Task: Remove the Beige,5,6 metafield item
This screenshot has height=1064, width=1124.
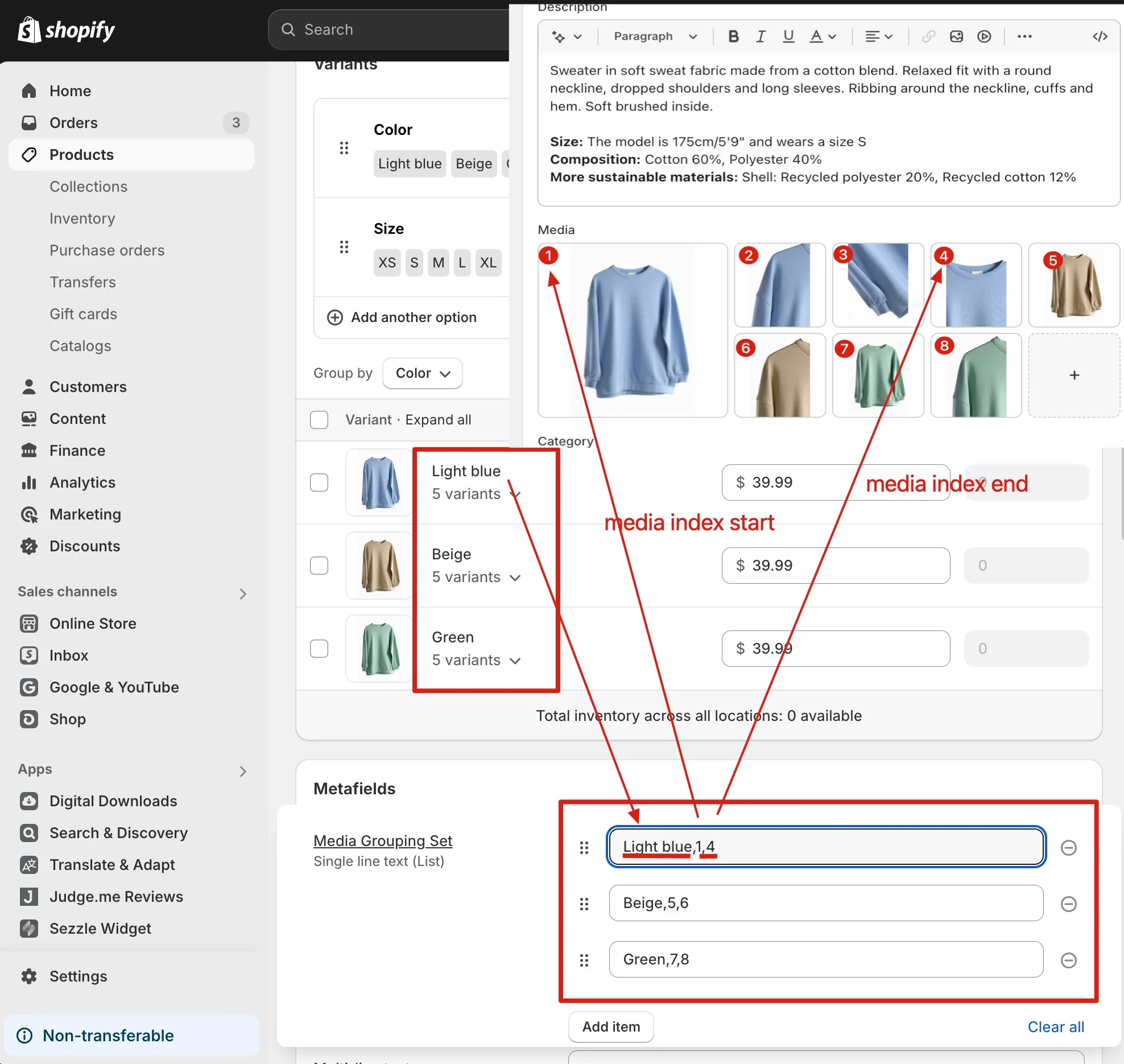Action: click(x=1069, y=904)
